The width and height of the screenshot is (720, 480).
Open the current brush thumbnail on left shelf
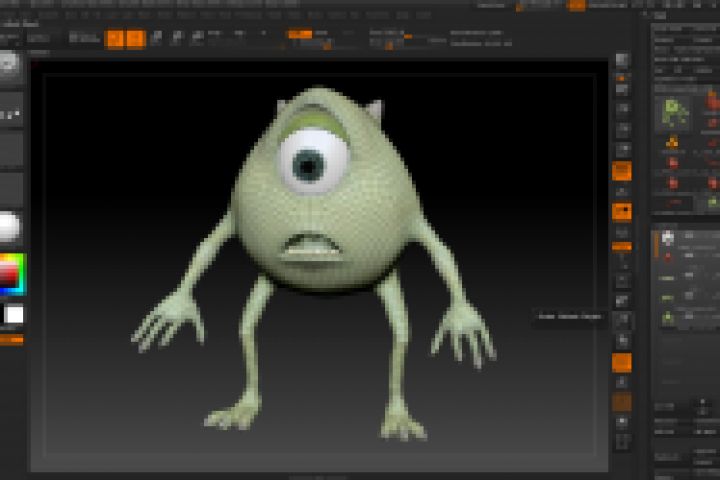pos(10,68)
